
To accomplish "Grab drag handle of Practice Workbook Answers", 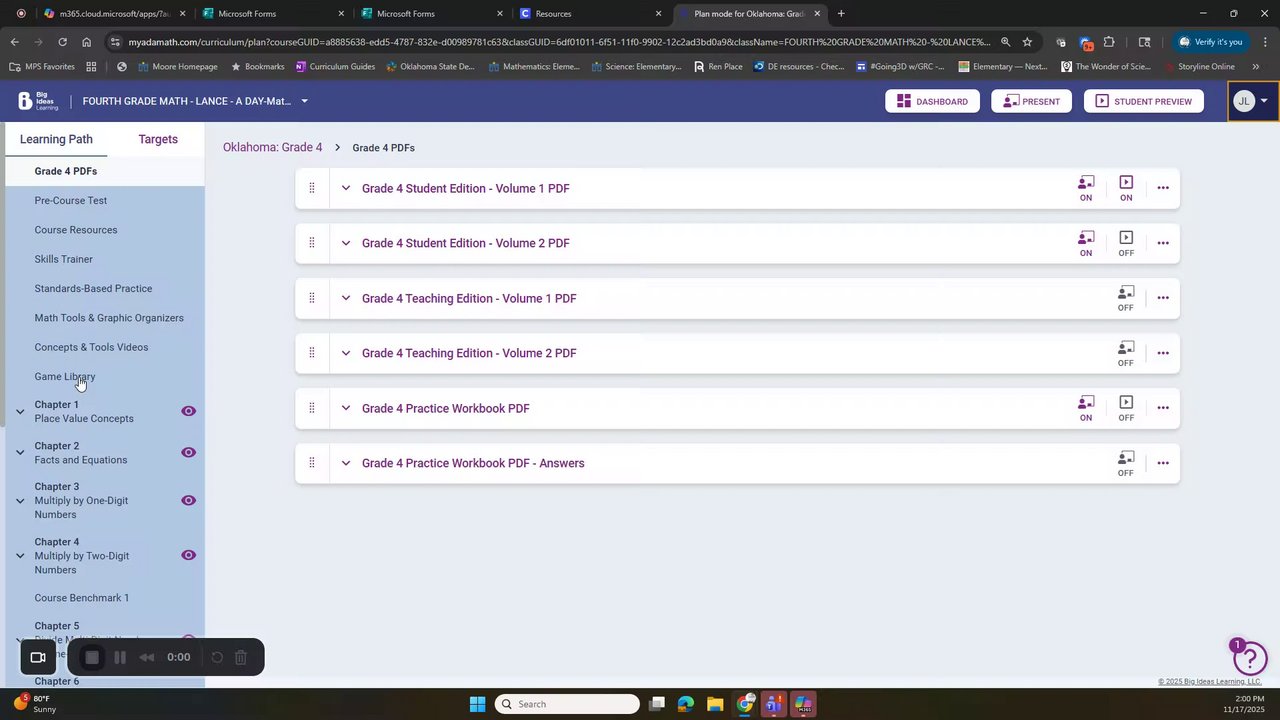I will click(312, 463).
